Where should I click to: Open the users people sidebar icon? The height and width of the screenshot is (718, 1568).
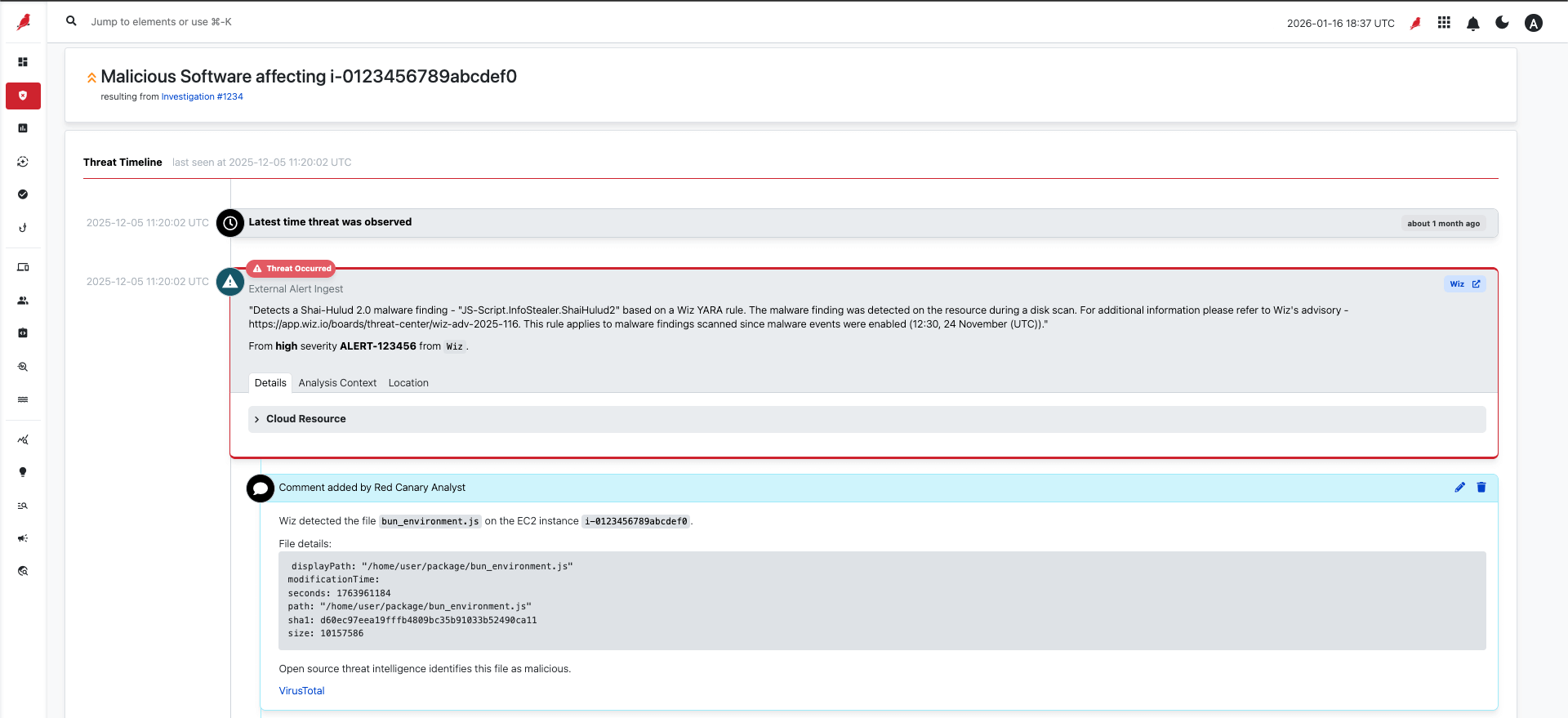[23, 301]
